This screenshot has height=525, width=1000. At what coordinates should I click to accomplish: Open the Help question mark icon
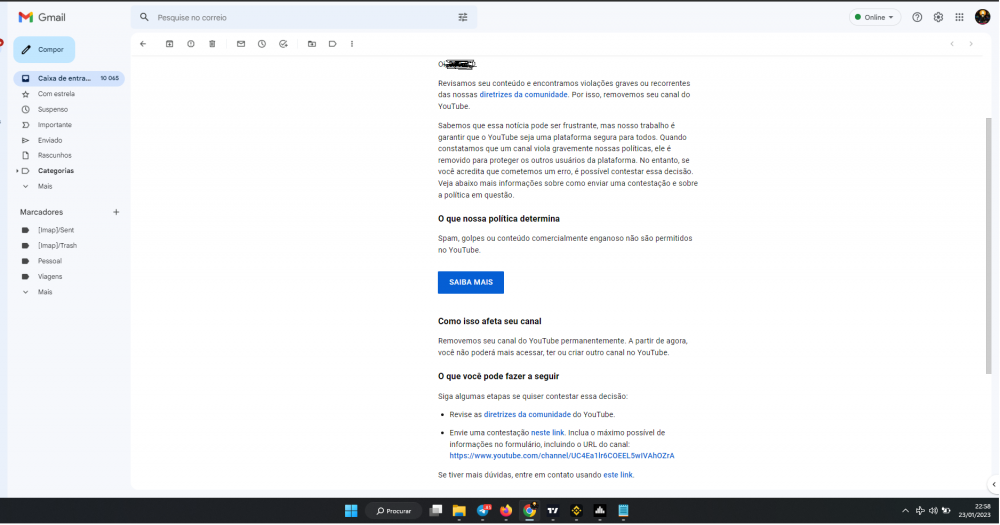[x=917, y=17]
